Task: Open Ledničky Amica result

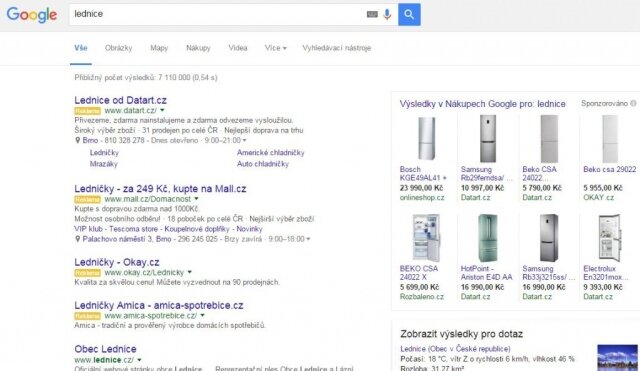Action: (x=159, y=305)
